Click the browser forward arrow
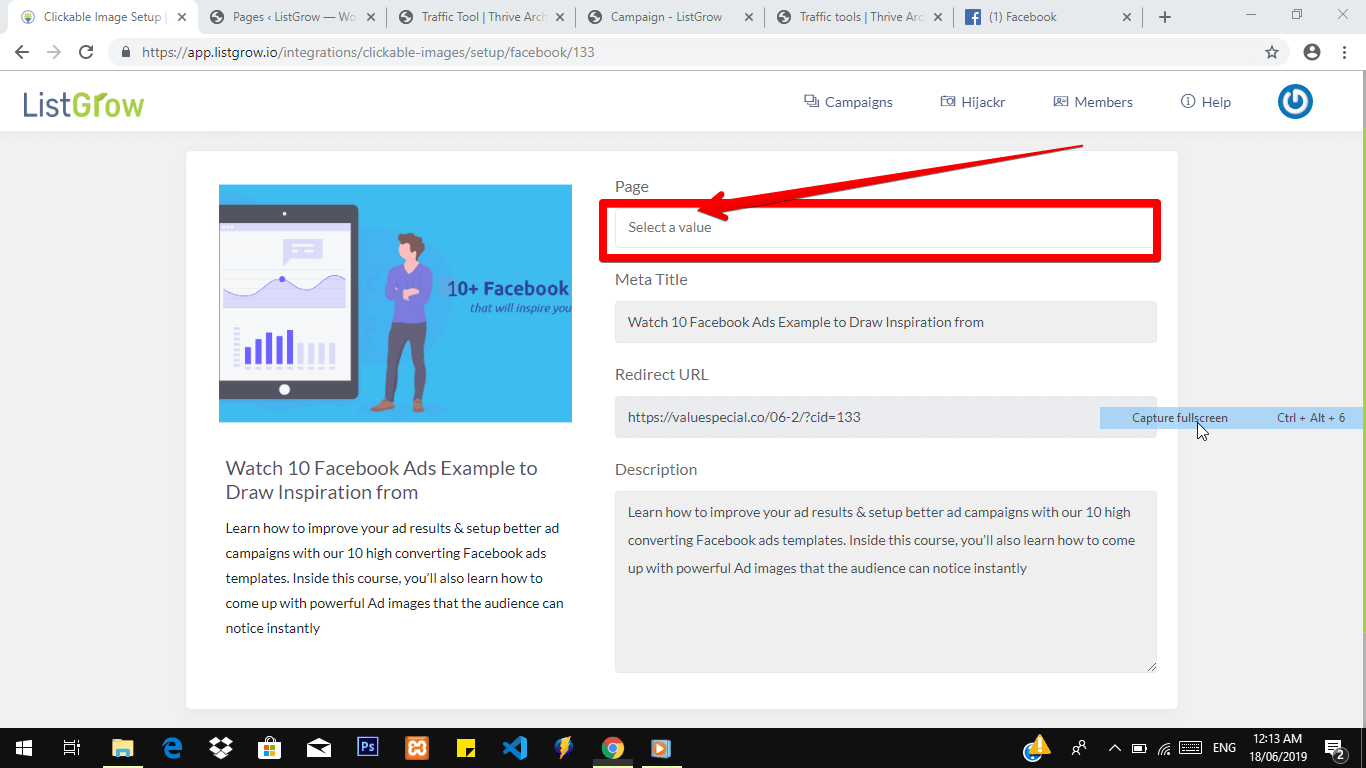Image resolution: width=1366 pixels, height=768 pixels. pos(54,52)
